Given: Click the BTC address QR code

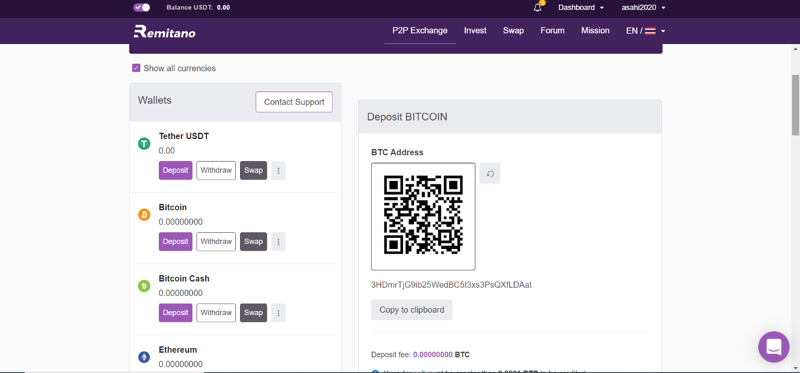Looking at the screenshot, I should pos(423,216).
